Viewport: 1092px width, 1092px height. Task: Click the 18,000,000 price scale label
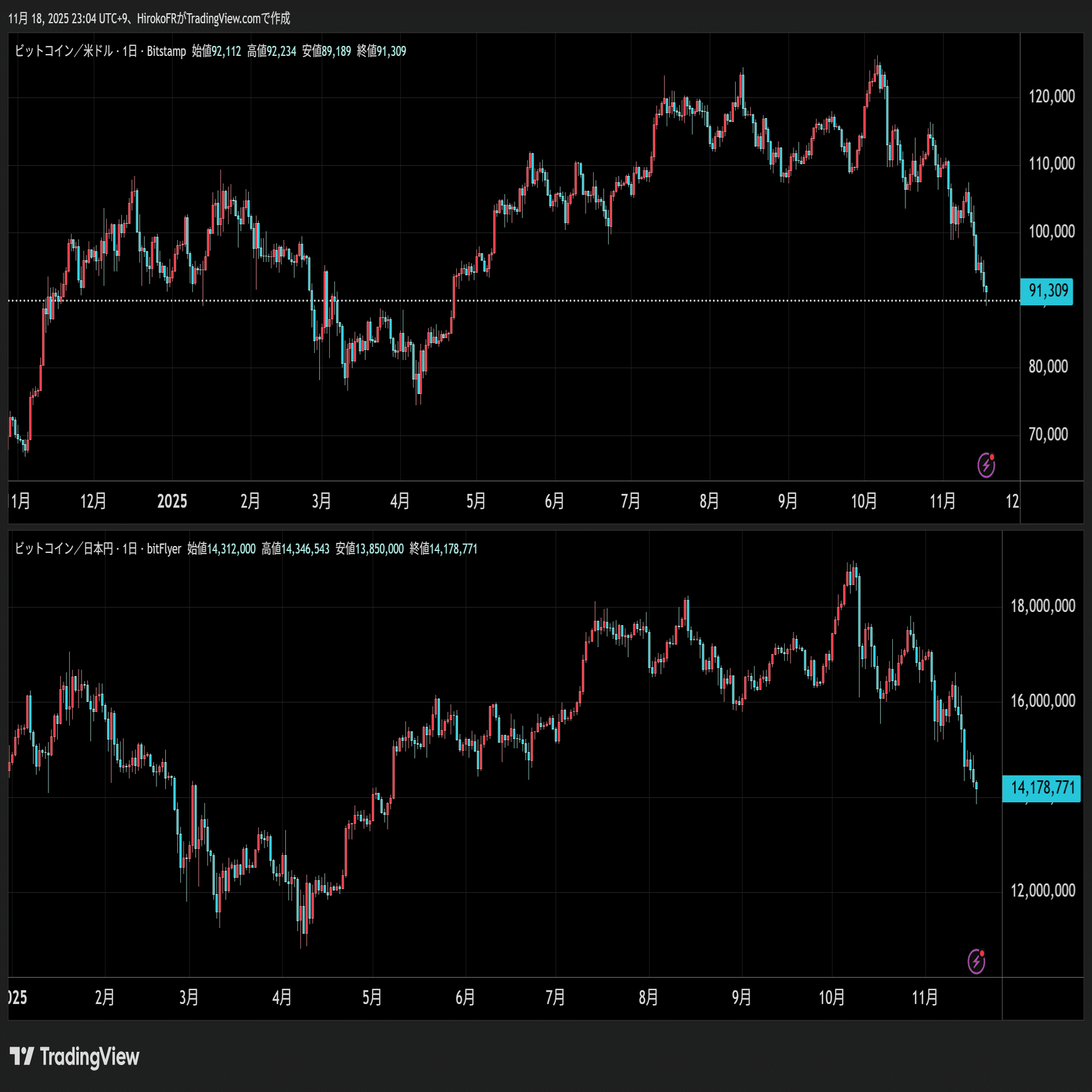point(1042,606)
